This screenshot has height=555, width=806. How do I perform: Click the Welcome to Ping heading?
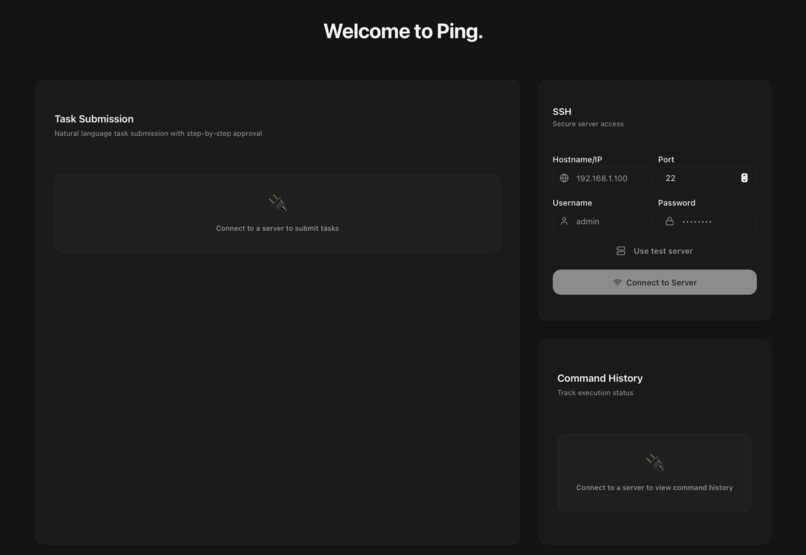403,31
